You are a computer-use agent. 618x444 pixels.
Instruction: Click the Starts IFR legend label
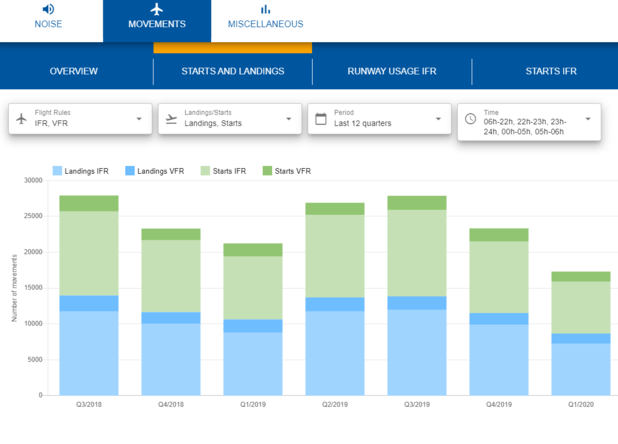point(229,171)
